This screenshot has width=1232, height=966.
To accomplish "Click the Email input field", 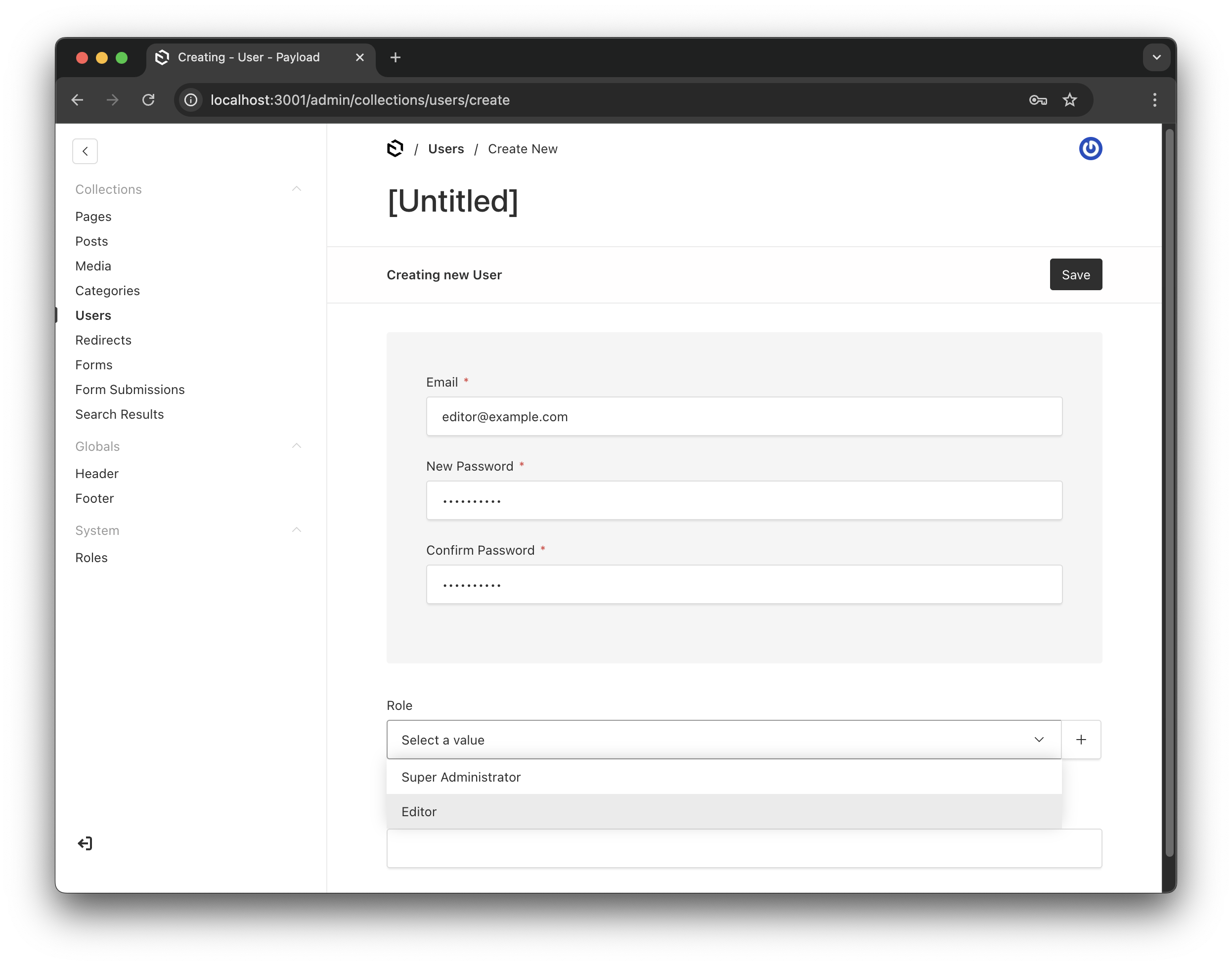I will (x=743, y=416).
